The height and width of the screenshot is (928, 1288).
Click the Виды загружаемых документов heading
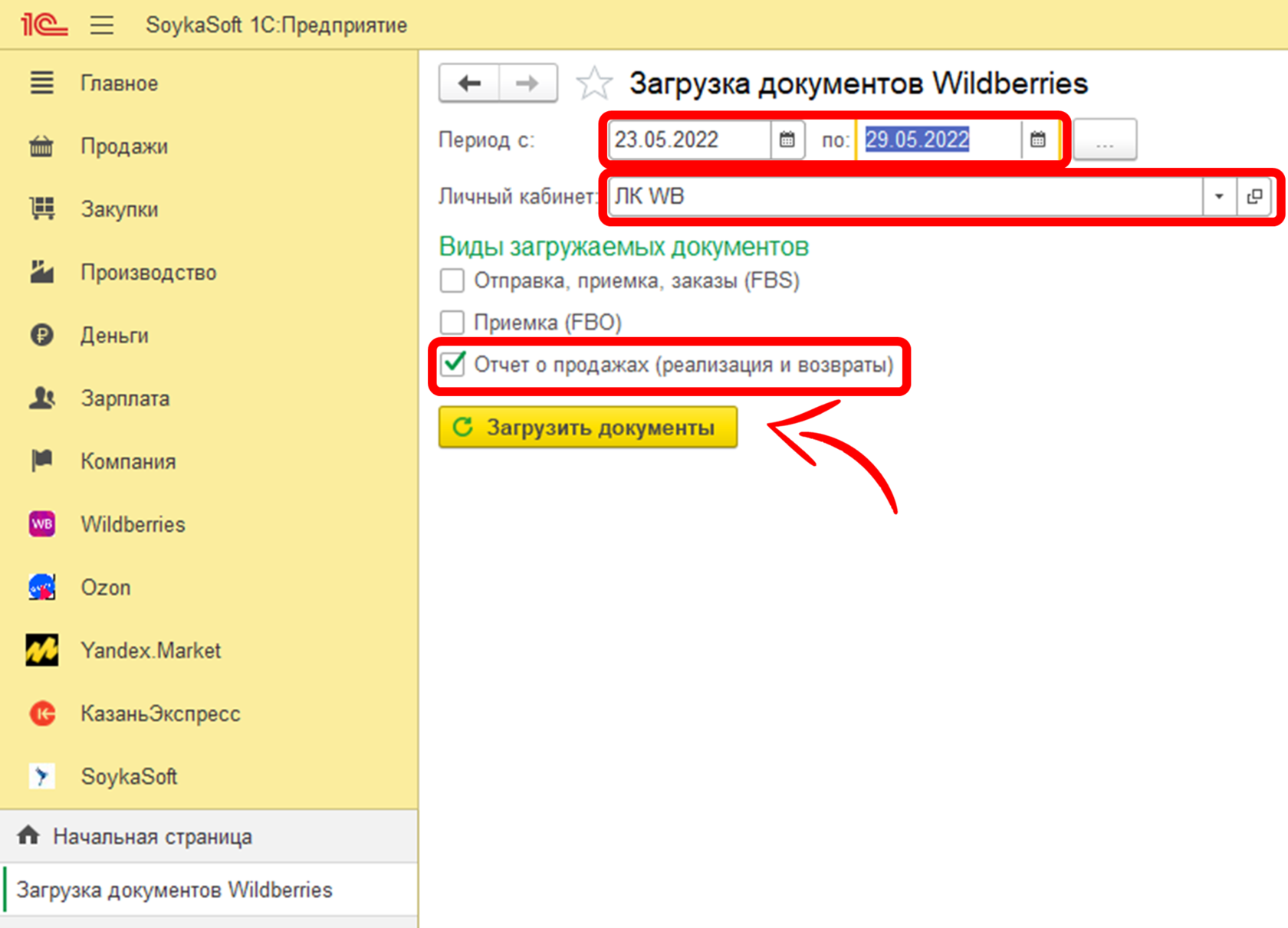point(624,247)
